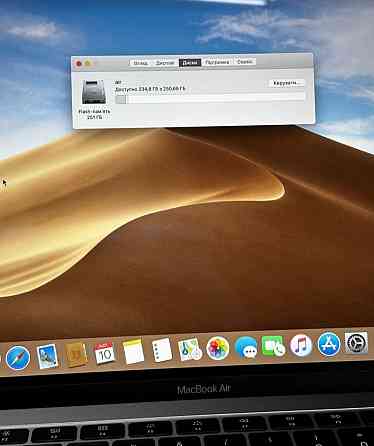Viewport: 374px width, 446px height.
Task: Select the highlighted storage tab
Action: click(190, 62)
